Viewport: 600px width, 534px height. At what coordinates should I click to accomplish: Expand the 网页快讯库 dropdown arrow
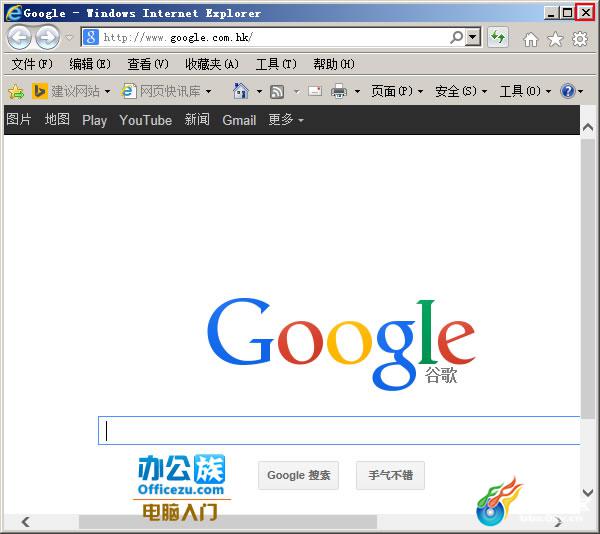(x=208, y=91)
